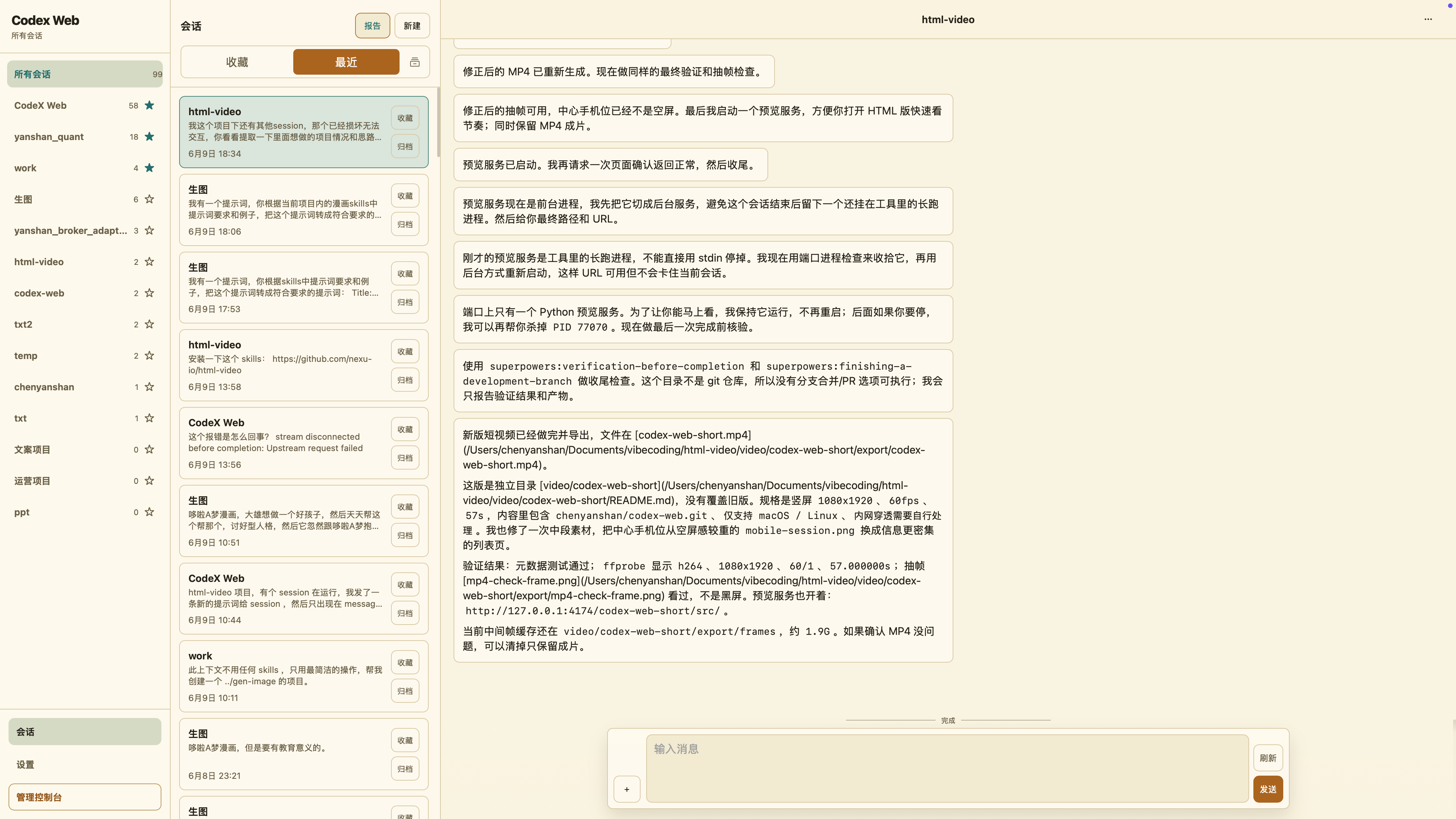This screenshot has width=1456, height=819.
Task: Star the 运营项目 project
Action: pos(149,481)
